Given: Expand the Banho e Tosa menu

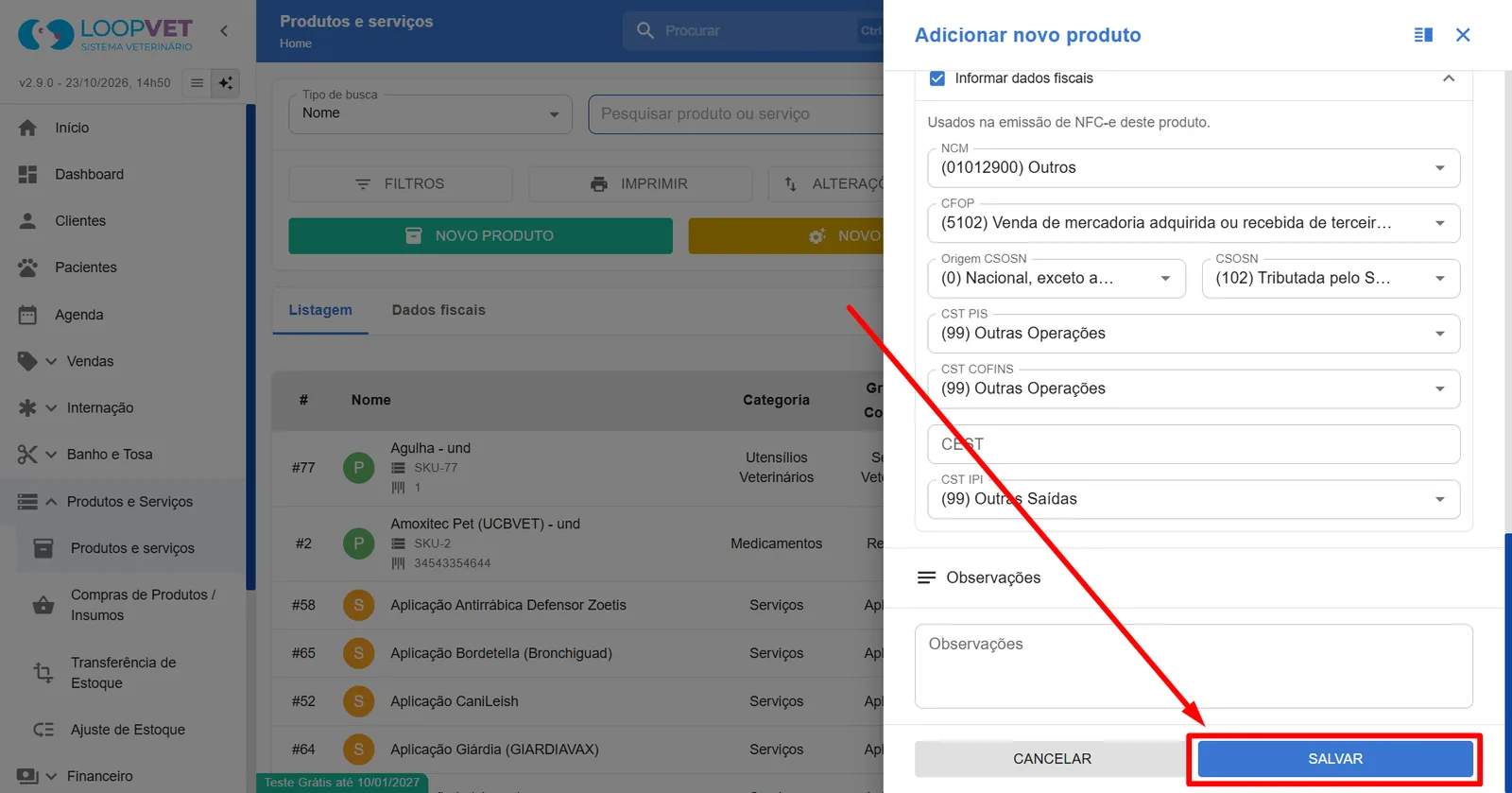Looking at the screenshot, I should [x=51, y=455].
